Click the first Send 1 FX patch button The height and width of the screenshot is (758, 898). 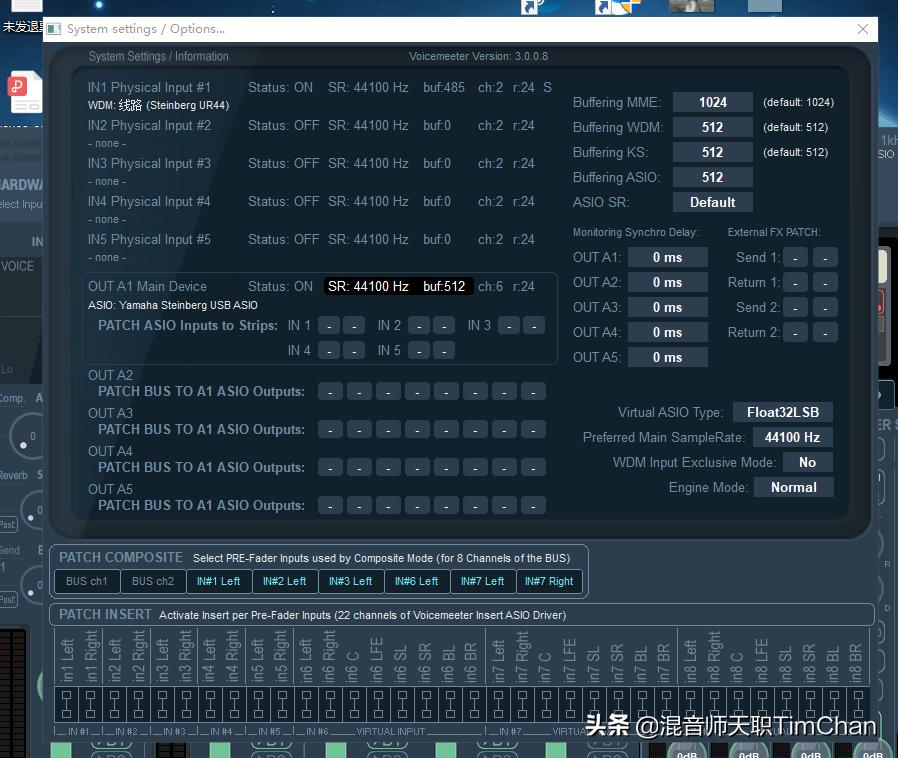[x=795, y=257]
